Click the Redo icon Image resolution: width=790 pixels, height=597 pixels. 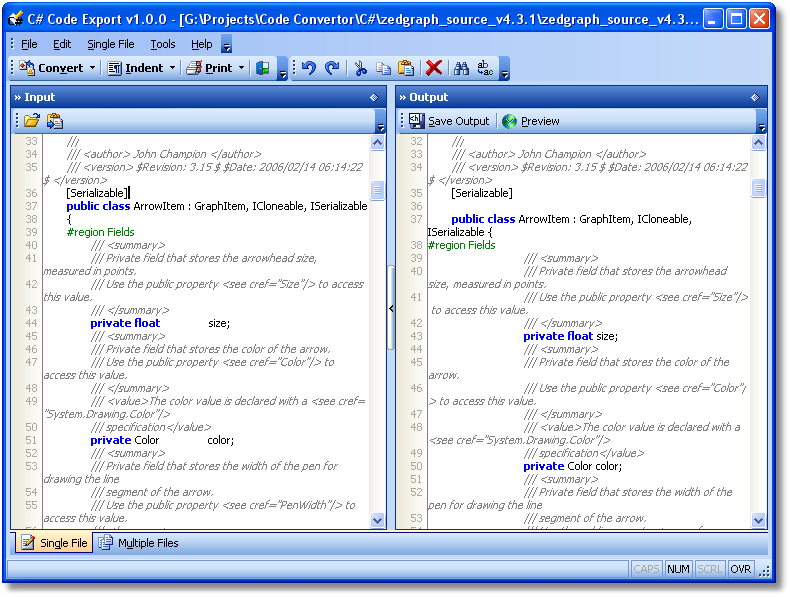[x=332, y=68]
